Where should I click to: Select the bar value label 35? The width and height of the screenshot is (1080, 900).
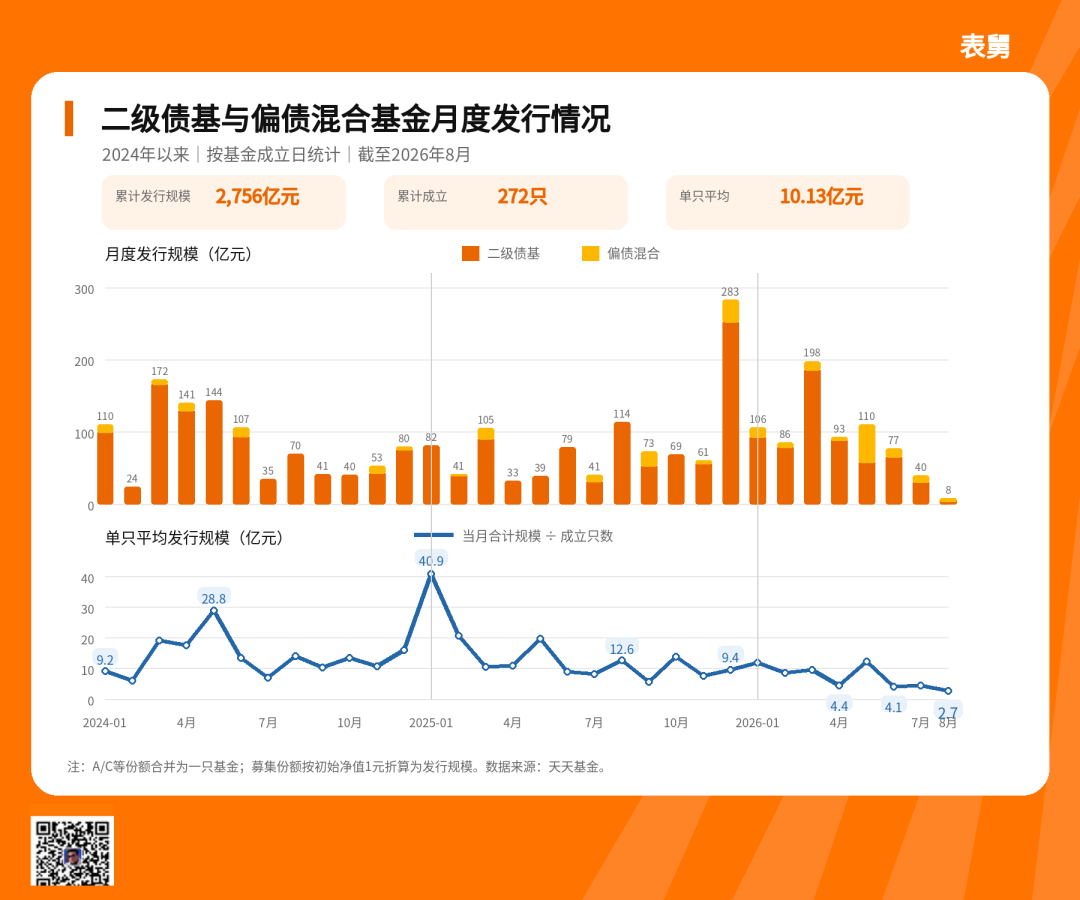pos(268,471)
